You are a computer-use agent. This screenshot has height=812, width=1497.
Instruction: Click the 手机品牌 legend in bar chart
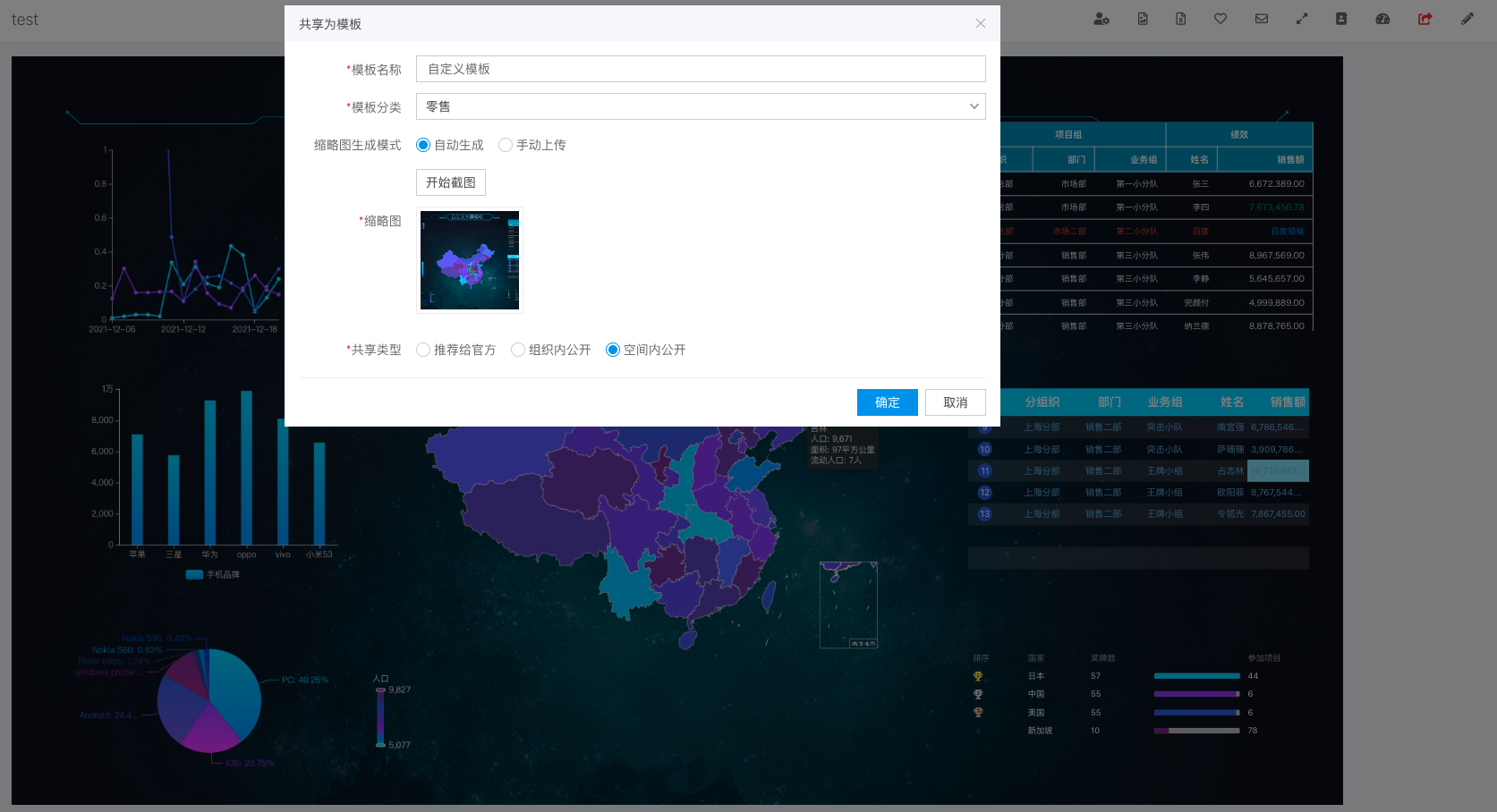tap(213, 574)
